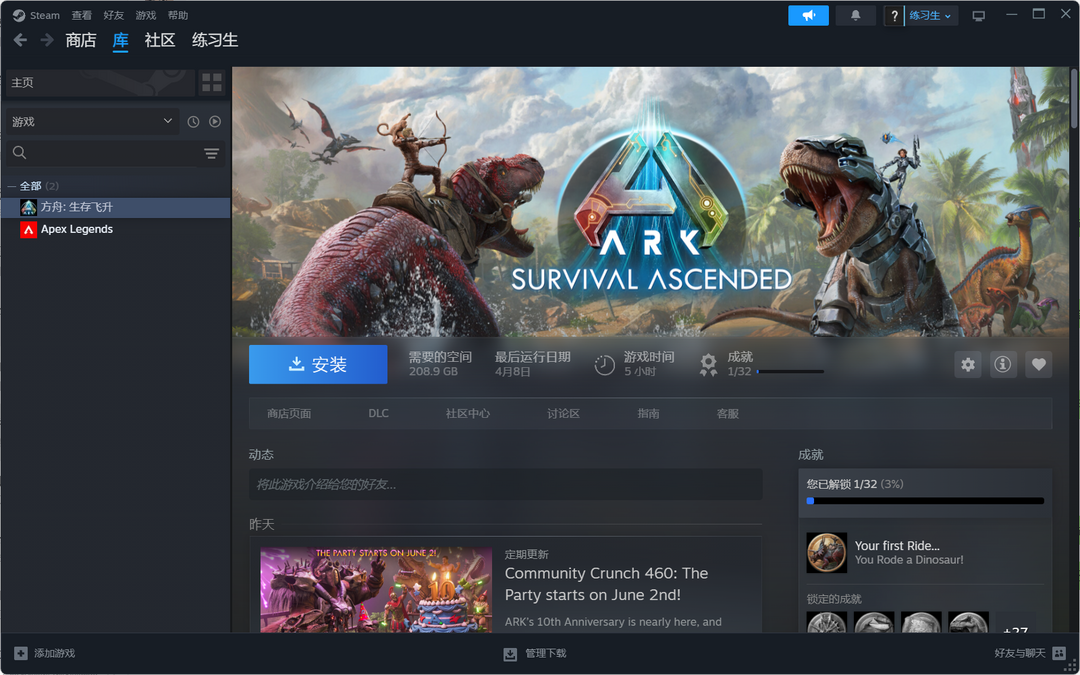Viewport: 1080px width, 675px height.
Task: View Your first Ride achievement icon
Action: (x=827, y=552)
